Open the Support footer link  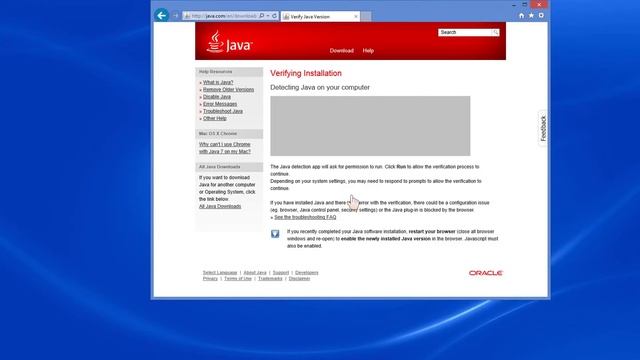[281, 273]
